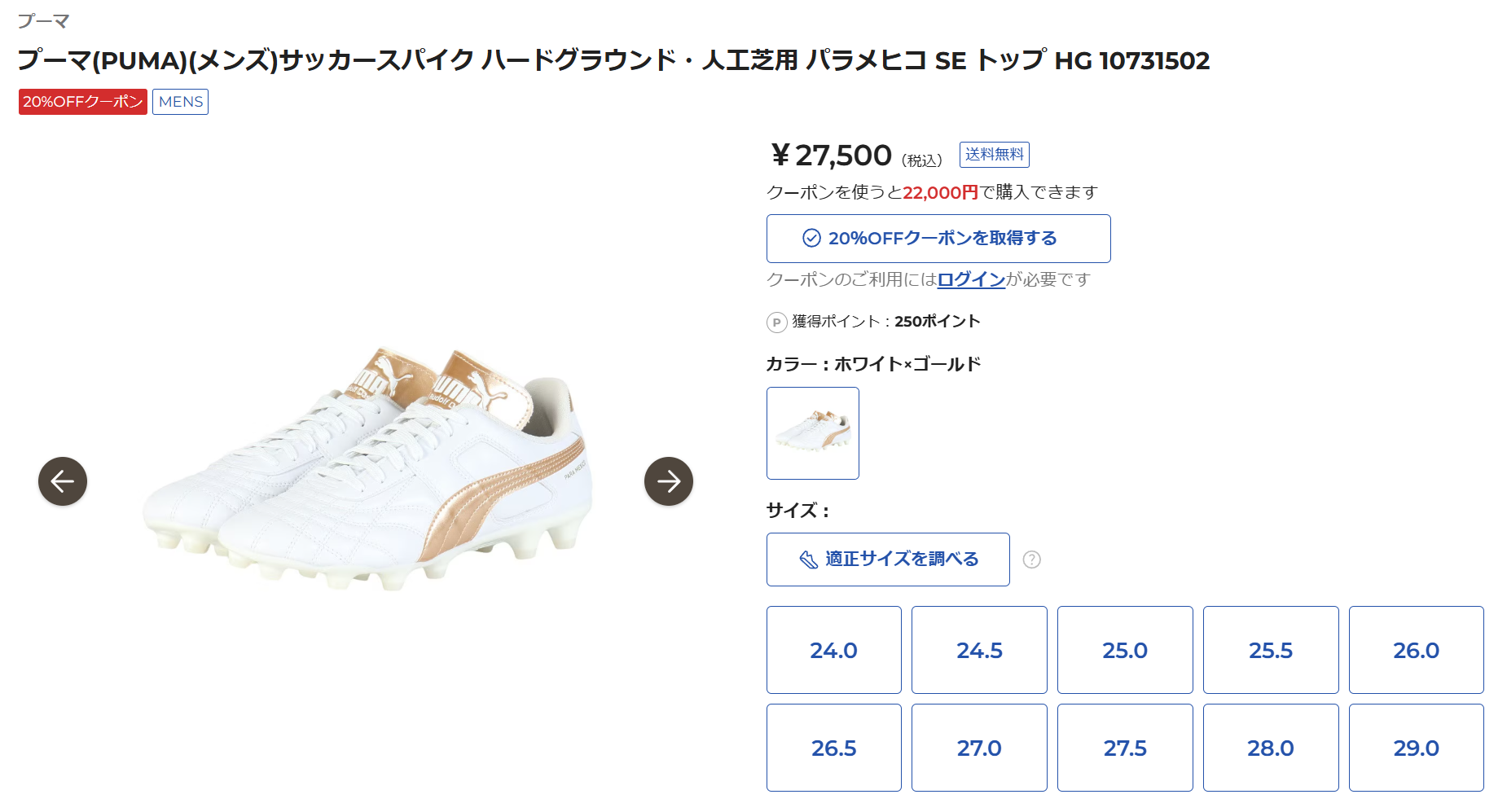
Task: Select size 24.0
Action: [x=833, y=650]
